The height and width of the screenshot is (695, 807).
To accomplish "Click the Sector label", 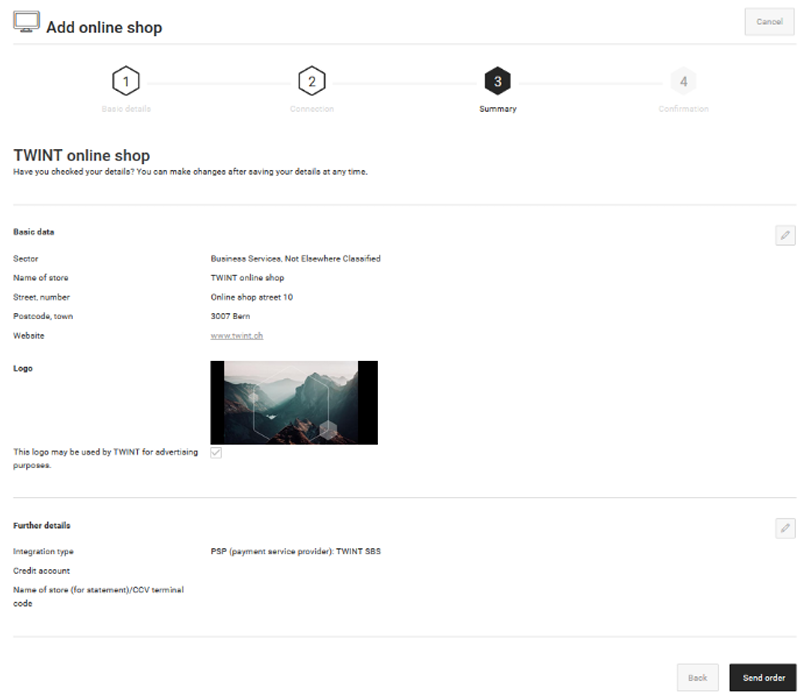I will point(26,258).
